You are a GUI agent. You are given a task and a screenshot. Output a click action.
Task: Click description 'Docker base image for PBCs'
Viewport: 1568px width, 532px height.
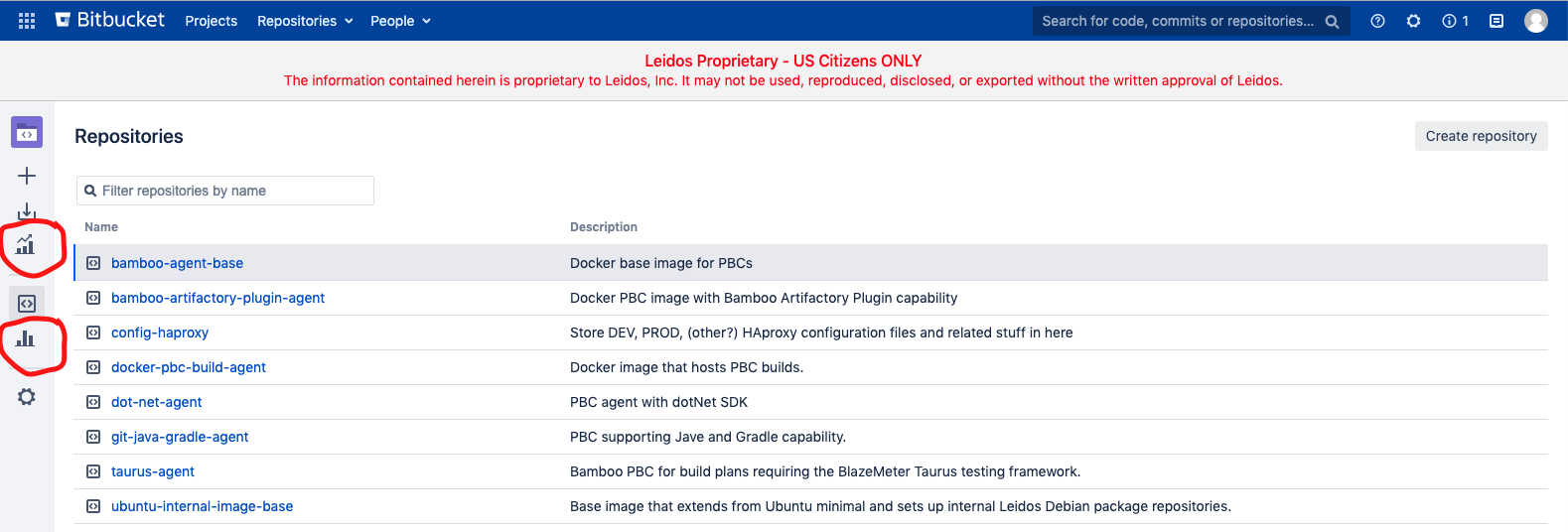click(661, 263)
